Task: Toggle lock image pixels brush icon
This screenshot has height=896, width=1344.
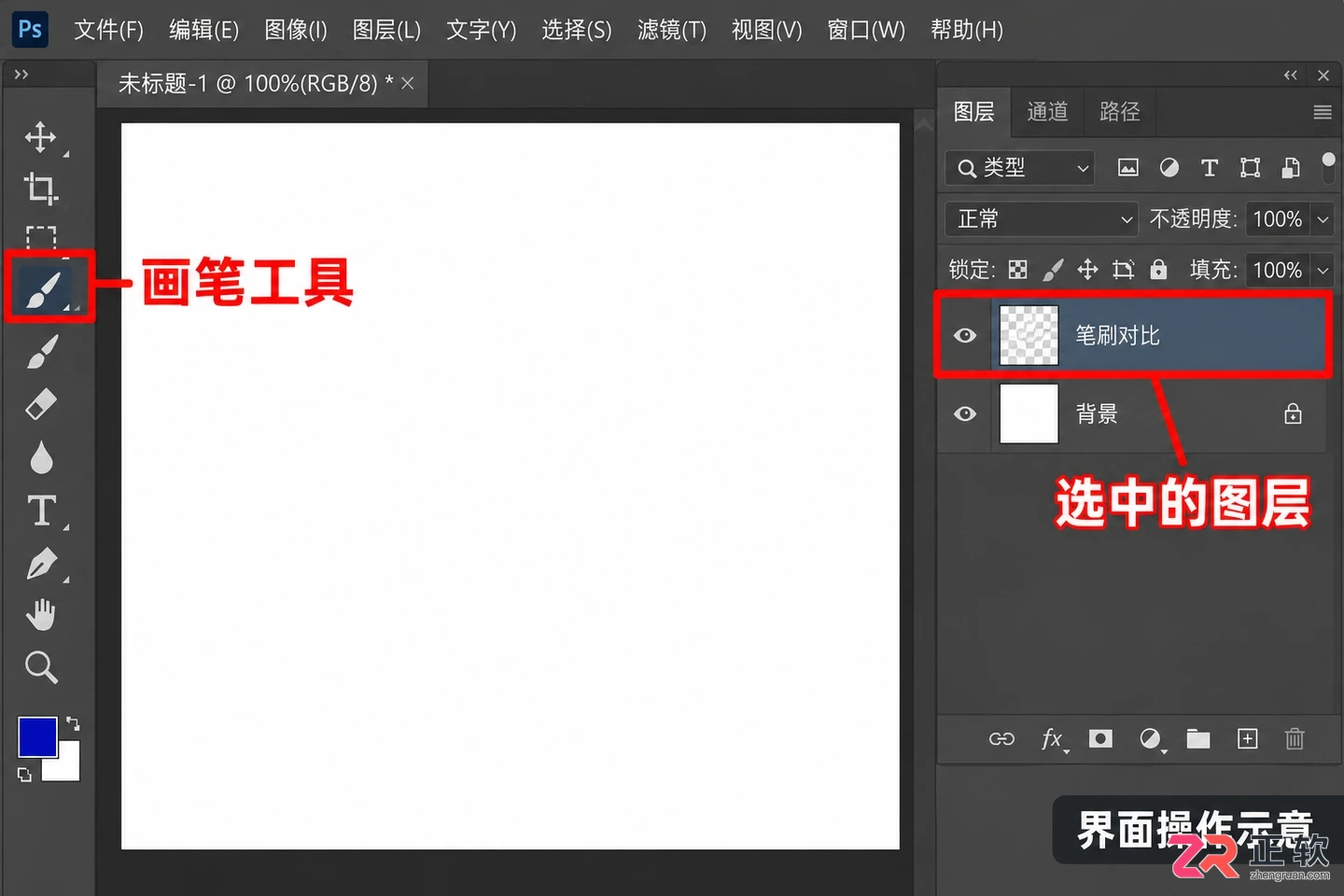Action: coord(1053,270)
